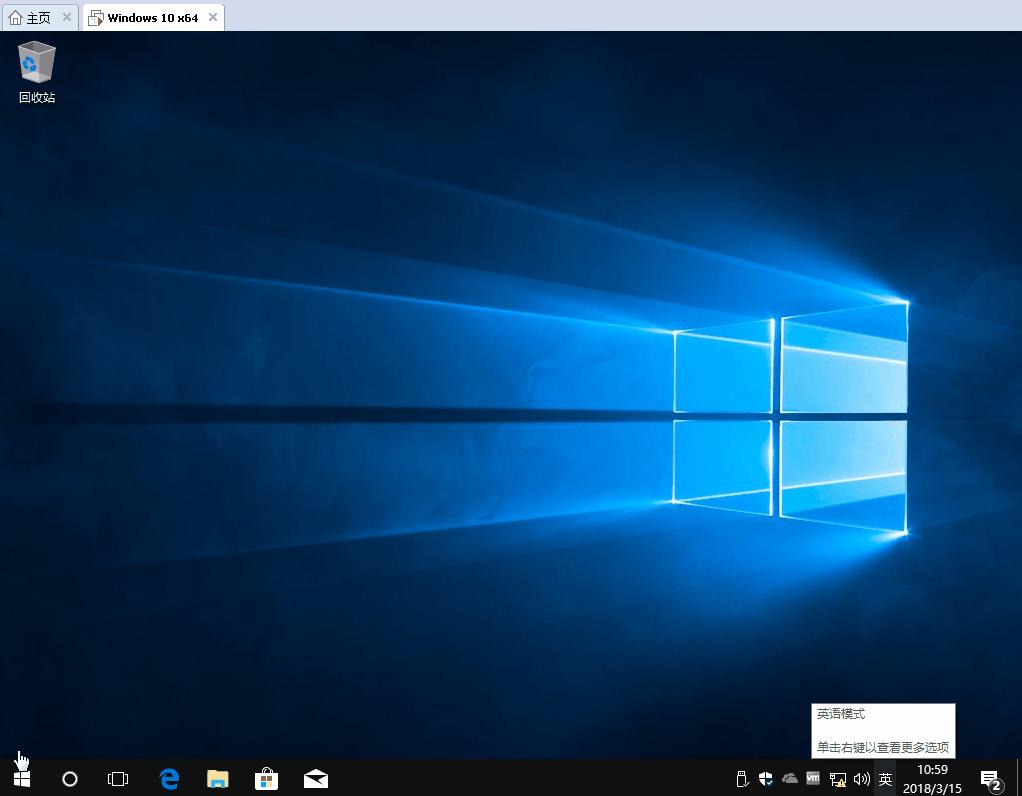Click the Windows Defender shield tray icon

click(766, 778)
